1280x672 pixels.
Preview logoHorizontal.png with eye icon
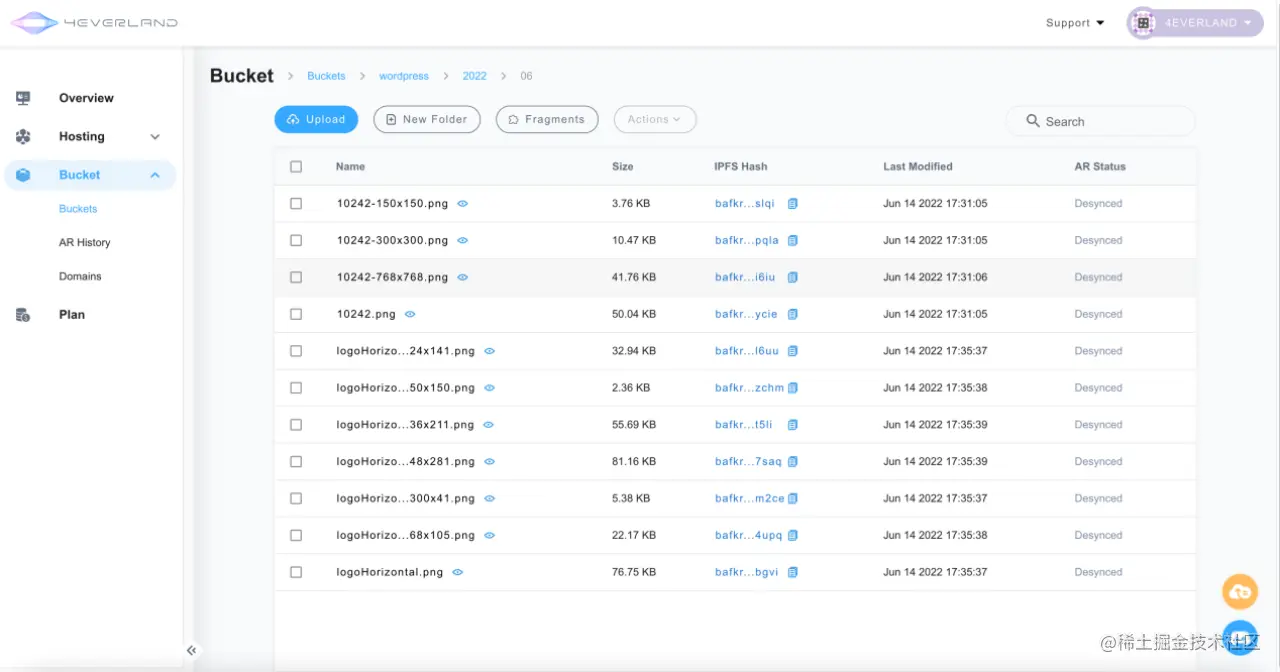[457, 572]
